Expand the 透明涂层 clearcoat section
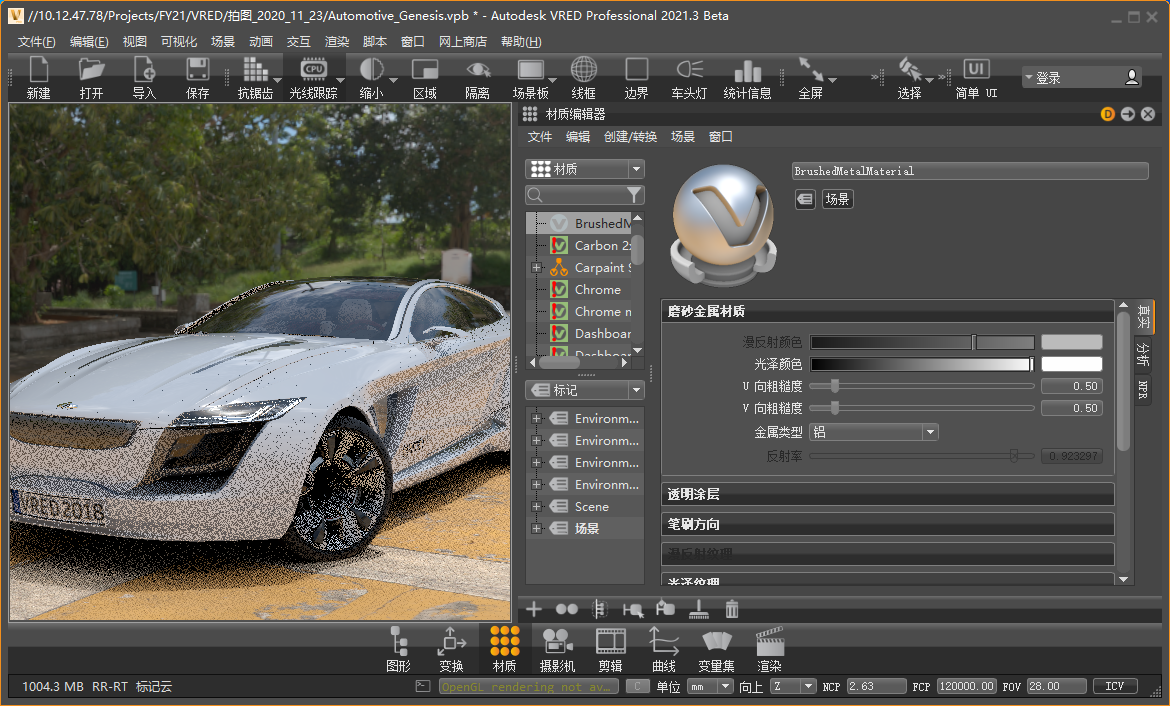Image resolution: width=1170 pixels, height=706 pixels. point(888,494)
